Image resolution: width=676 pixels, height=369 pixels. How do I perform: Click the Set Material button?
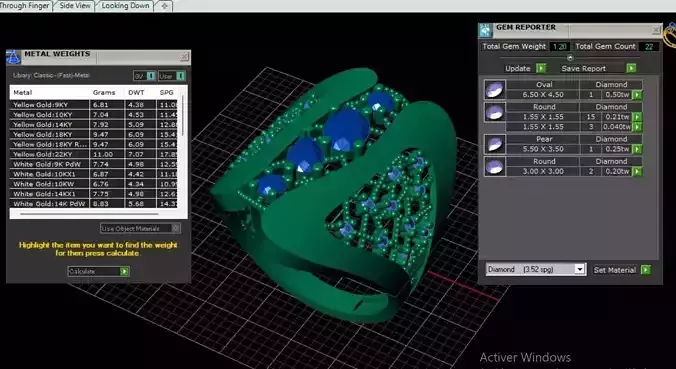621,270
